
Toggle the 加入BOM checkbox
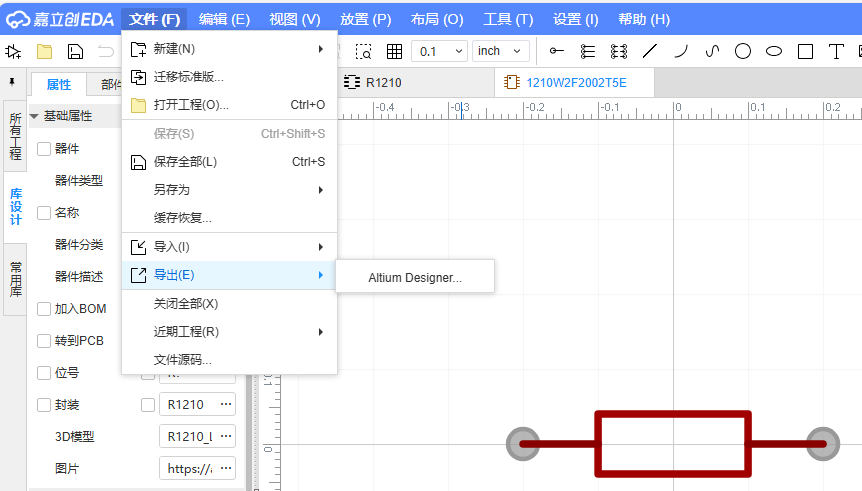pos(44,309)
